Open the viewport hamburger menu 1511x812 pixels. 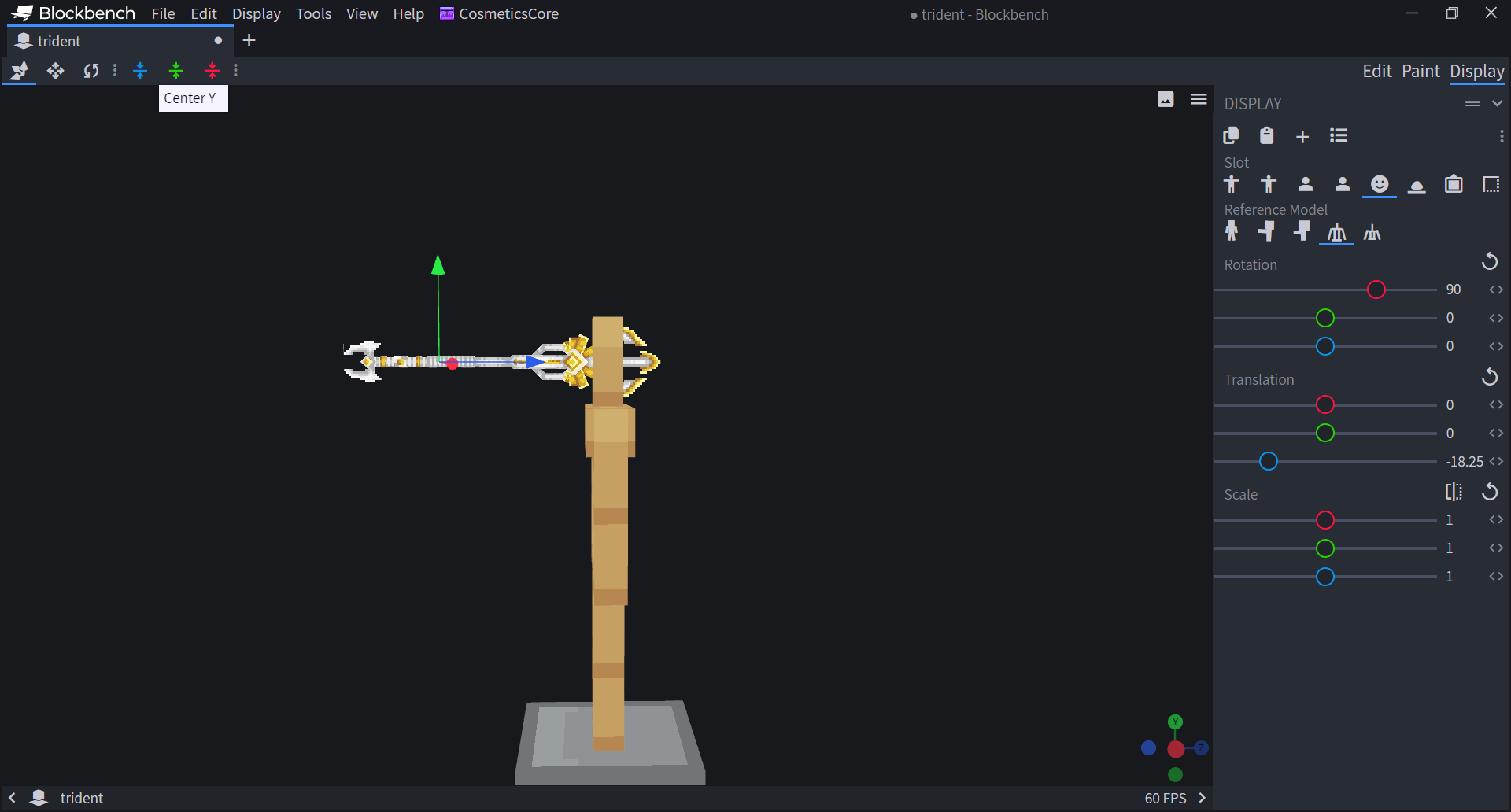[x=1199, y=99]
